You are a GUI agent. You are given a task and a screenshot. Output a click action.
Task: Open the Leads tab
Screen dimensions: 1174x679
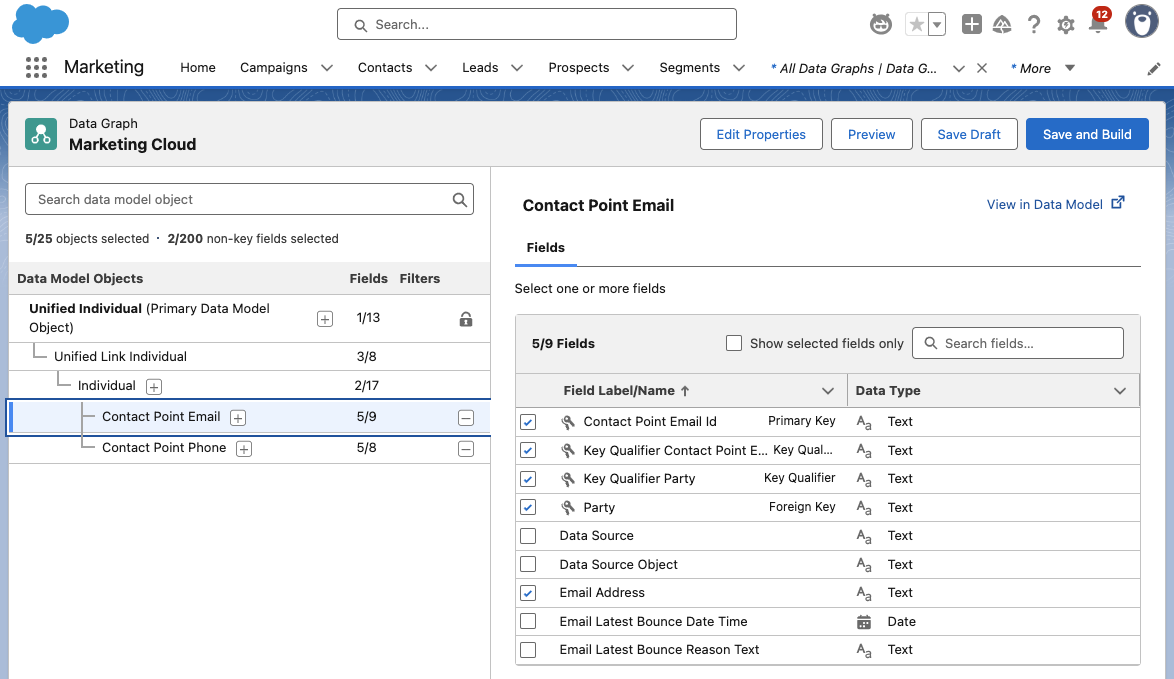pos(480,67)
